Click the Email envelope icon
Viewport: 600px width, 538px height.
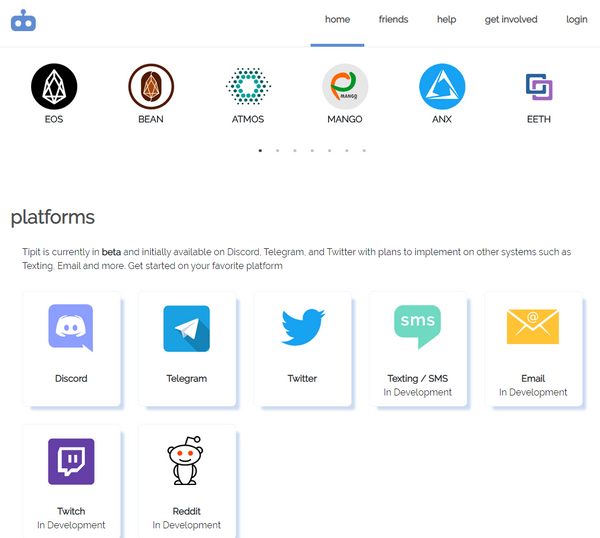pyautogui.click(x=533, y=327)
